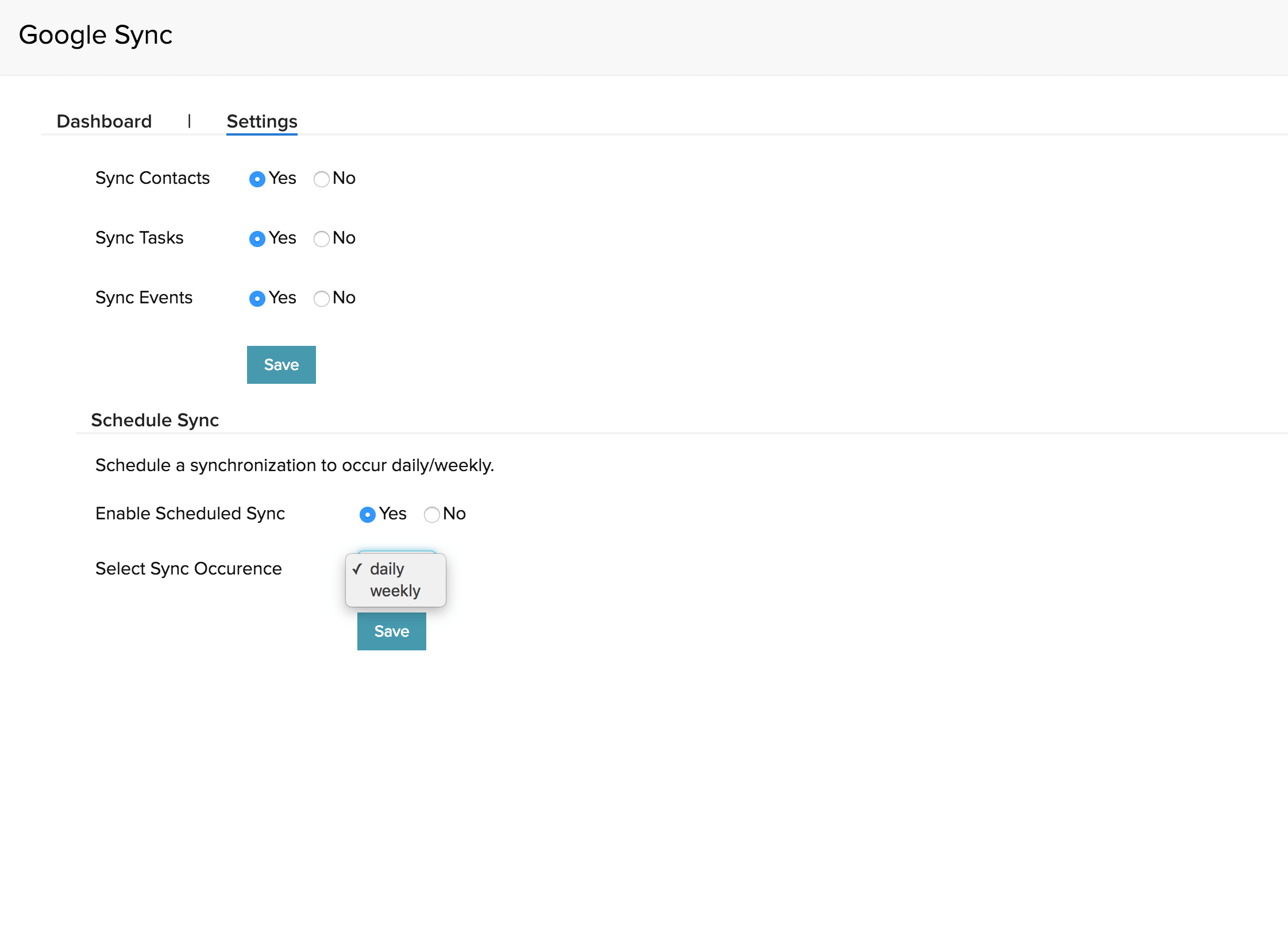Disable Scheduled Sync with No
Image resolution: width=1288 pixels, height=925 pixels.
point(432,515)
